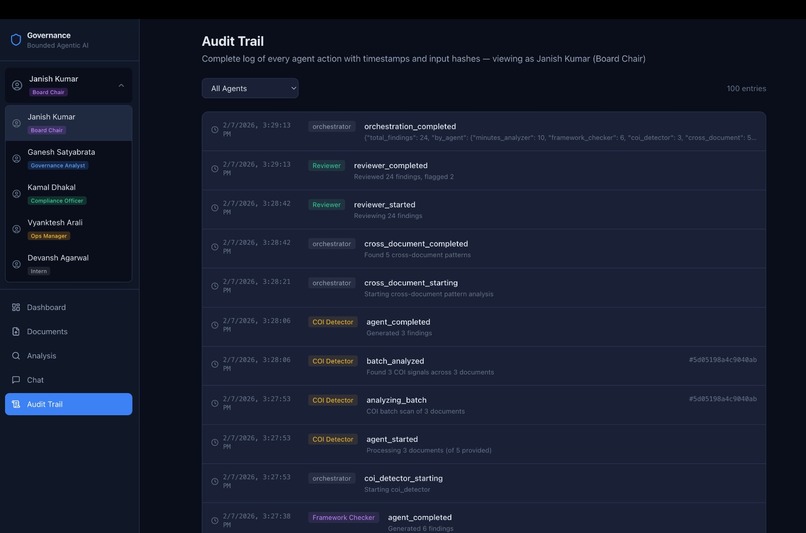Viewport: 806px width, 533px height.
Task: Click clock icon on reviewer_started entry
Action: point(215,208)
